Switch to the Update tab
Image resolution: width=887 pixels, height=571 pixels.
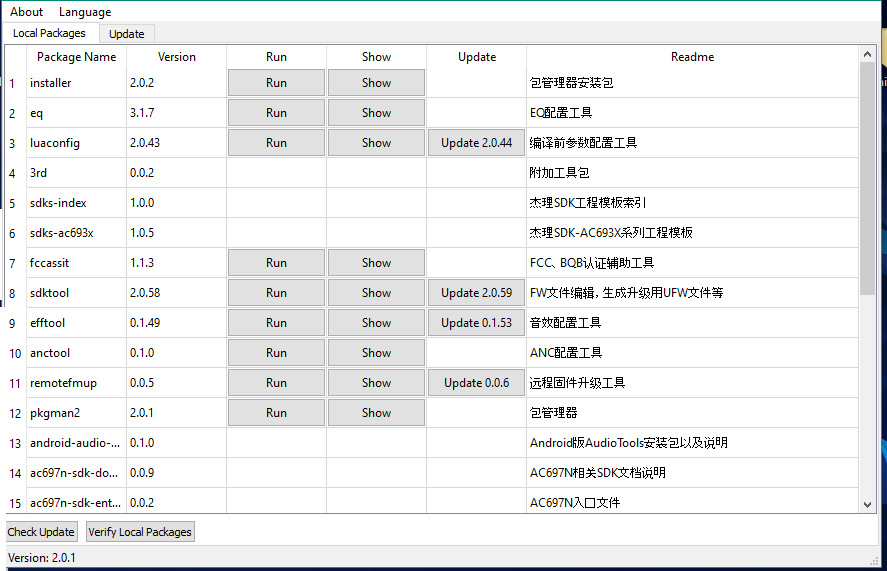pos(127,34)
